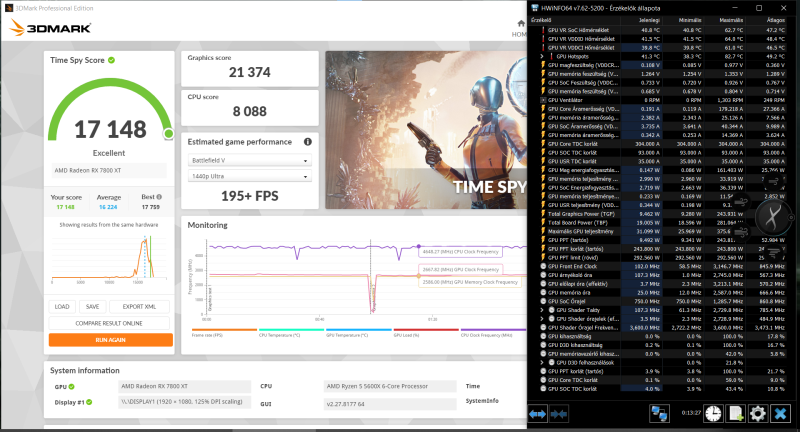
Task: Toggle GPU Temperature blue legend bar
Action: pyautogui.click(x=359, y=330)
